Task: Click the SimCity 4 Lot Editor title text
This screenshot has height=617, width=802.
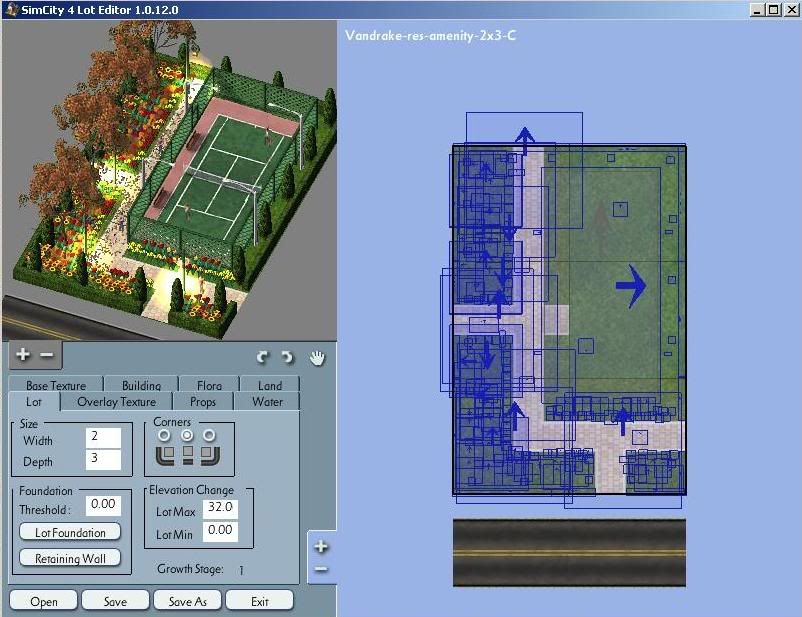Action: [x=100, y=10]
